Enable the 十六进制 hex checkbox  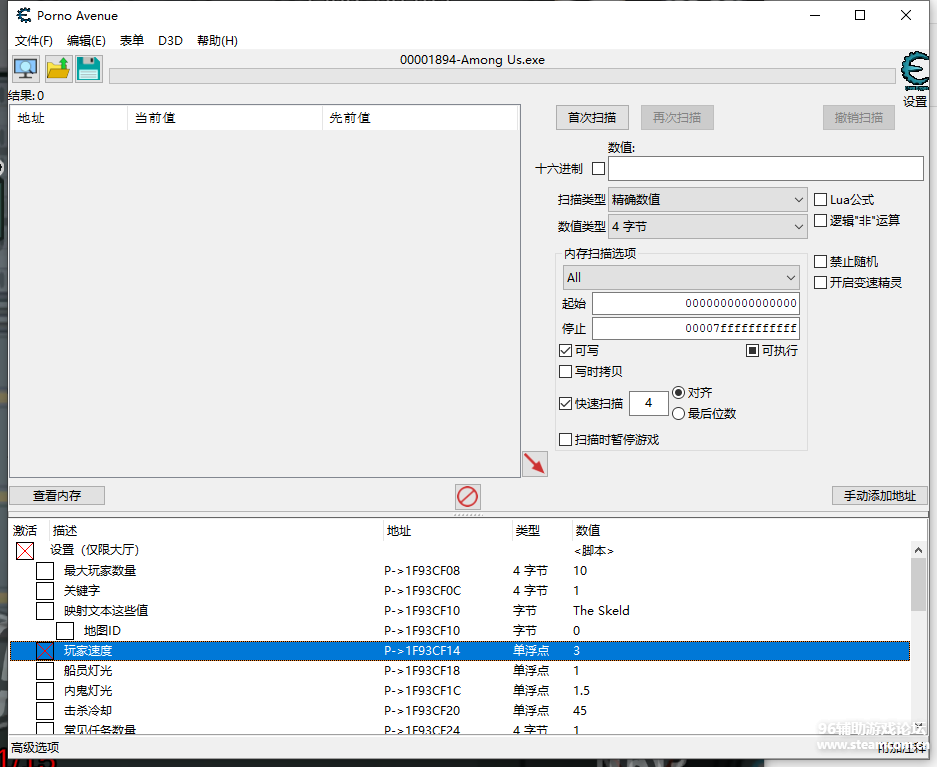[x=598, y=169]
